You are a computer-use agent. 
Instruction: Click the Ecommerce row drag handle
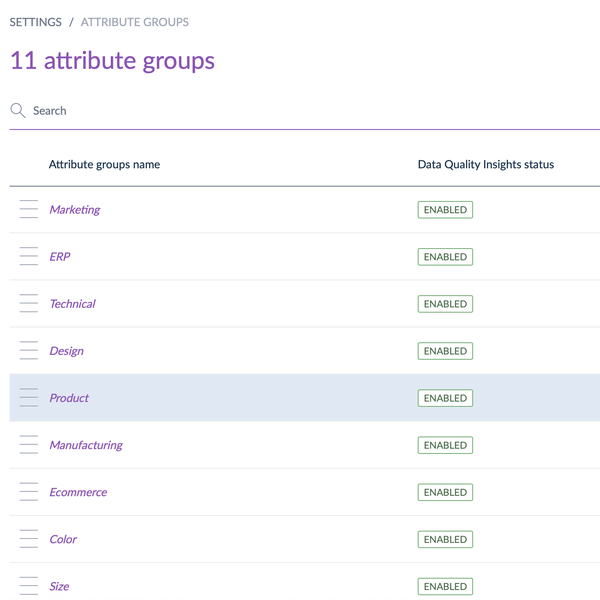(x=29, y=492)
